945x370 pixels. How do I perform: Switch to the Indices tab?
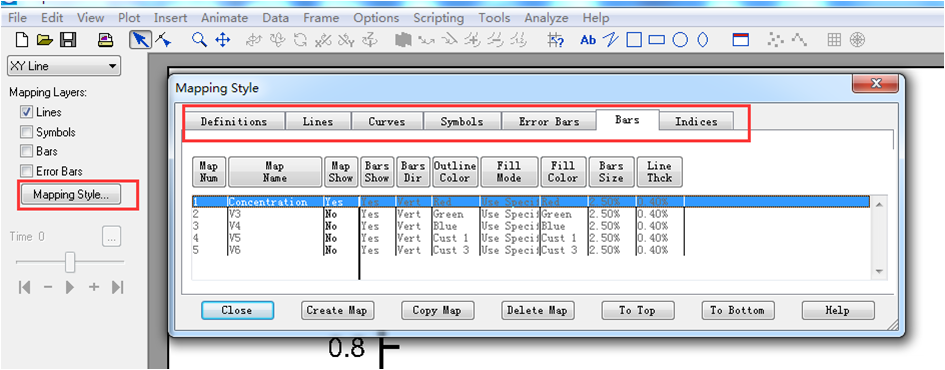point(696,121)
